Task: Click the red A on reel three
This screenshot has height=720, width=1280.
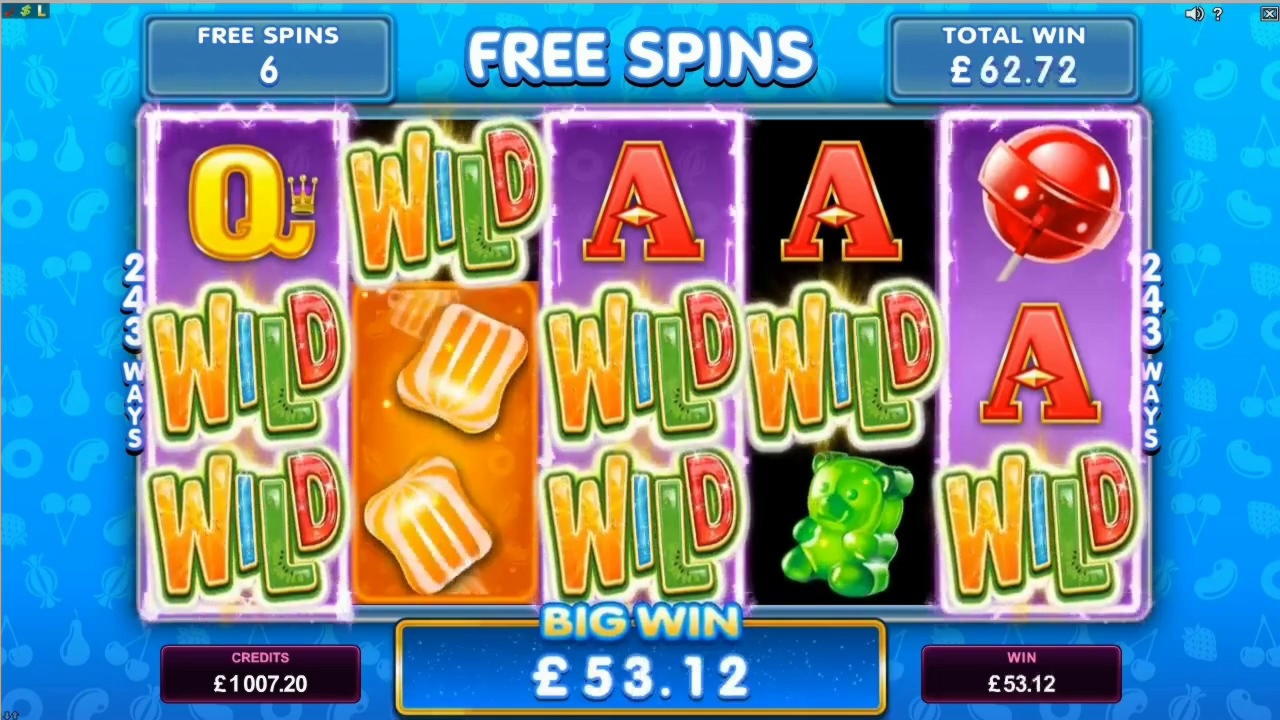Action: [x=645, y=203]
